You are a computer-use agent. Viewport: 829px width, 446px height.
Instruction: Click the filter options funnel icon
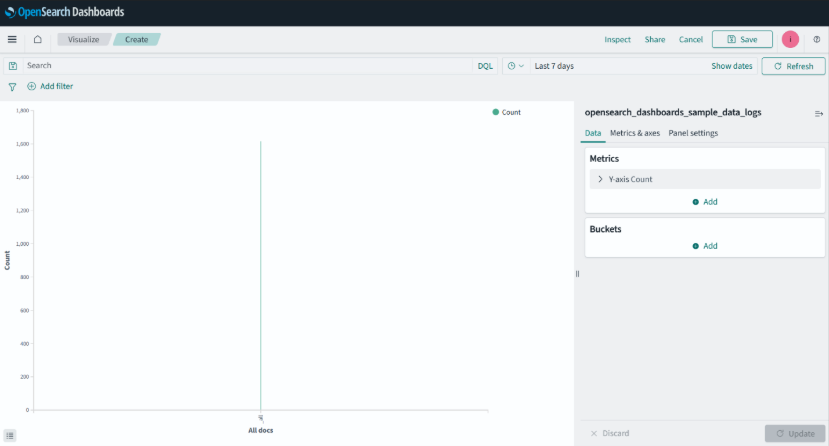click(x=12, y=87)
